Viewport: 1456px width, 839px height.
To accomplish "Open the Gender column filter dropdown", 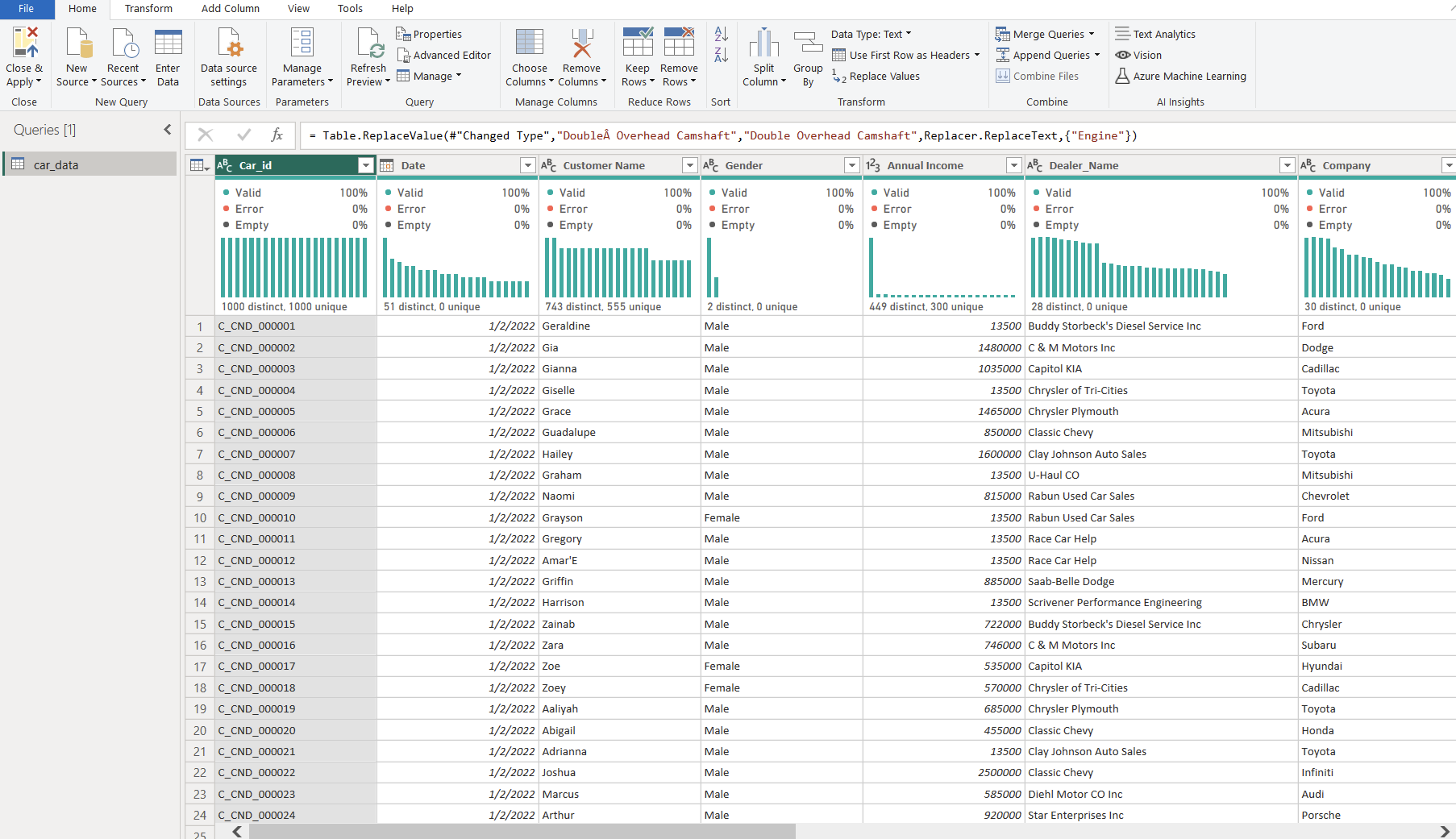I will pyautogui.click(x=852, y=165).
